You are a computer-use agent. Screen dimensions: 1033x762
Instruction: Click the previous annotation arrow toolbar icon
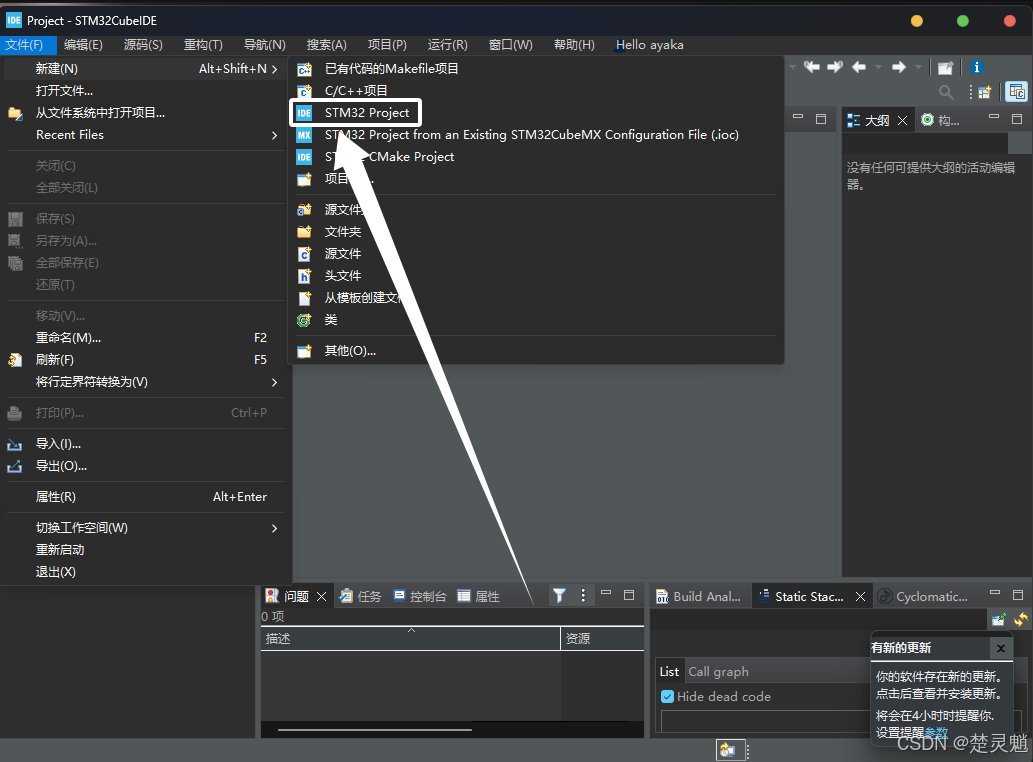pos(812,67)
